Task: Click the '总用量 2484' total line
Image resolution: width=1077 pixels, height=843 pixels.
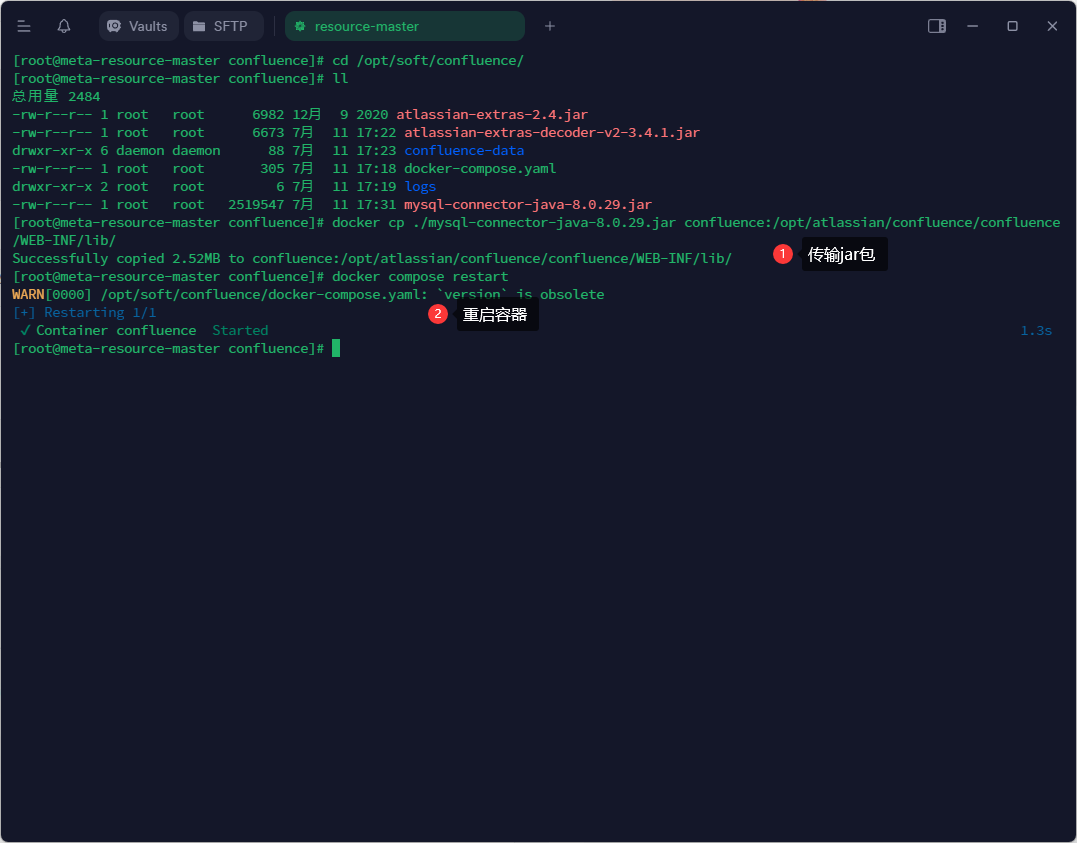Action: [56, 97]
